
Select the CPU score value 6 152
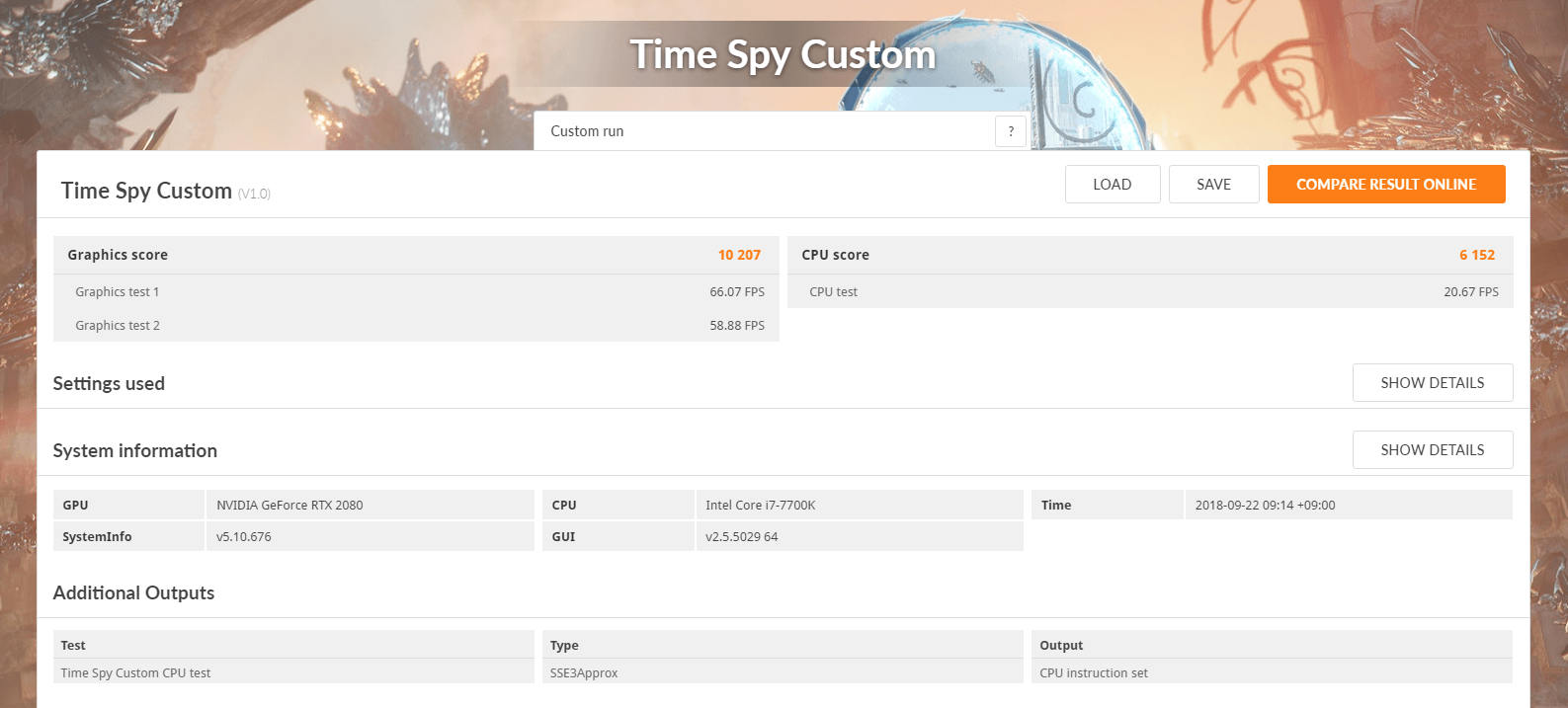point(1477,255)
